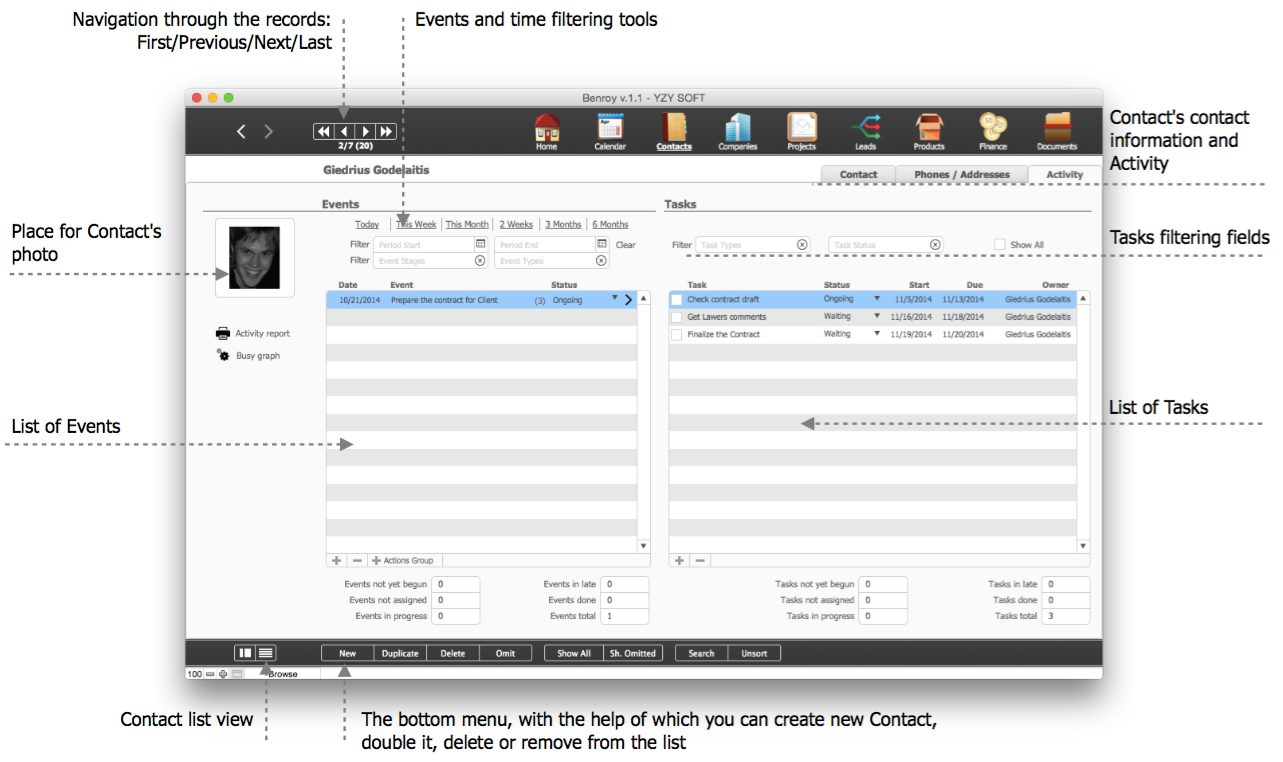1283x762 pixels.
Task: Enable the Show All tasks checkbox
Action: pos(999,244)
